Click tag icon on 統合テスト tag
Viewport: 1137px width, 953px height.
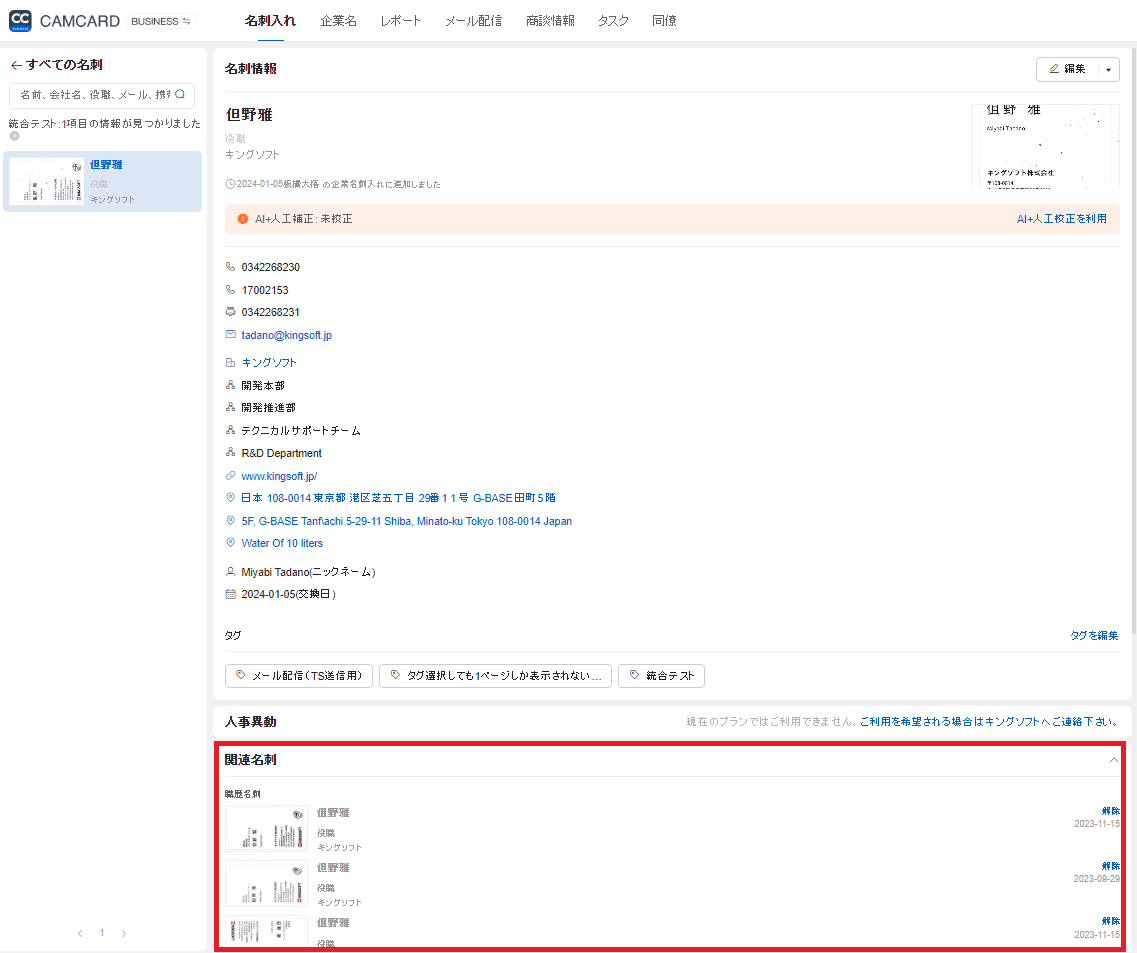(x=634, y=675)
